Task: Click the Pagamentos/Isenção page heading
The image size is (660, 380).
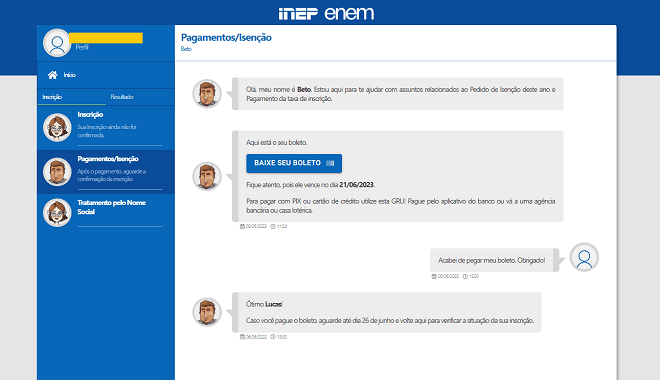Action: point(226,37)
